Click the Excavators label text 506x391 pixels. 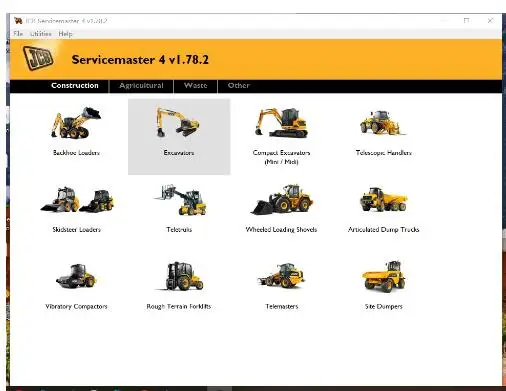(x=179, y=153)
